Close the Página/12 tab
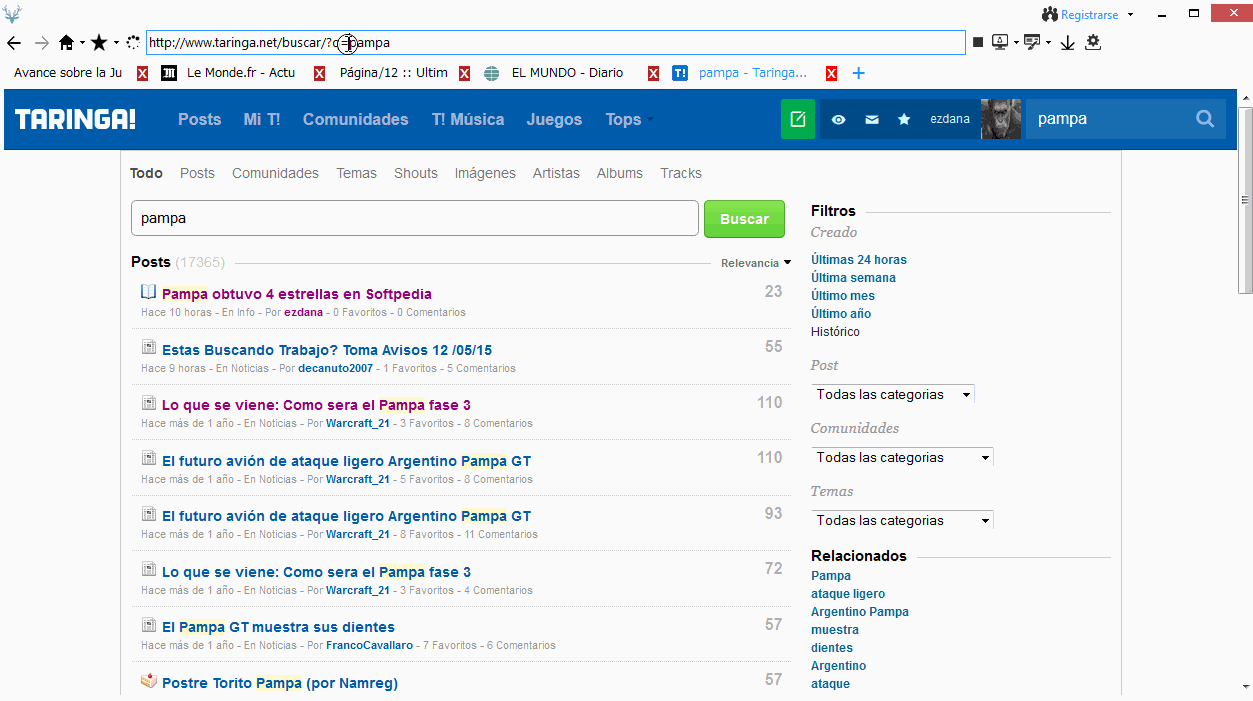 pos(465,73)
